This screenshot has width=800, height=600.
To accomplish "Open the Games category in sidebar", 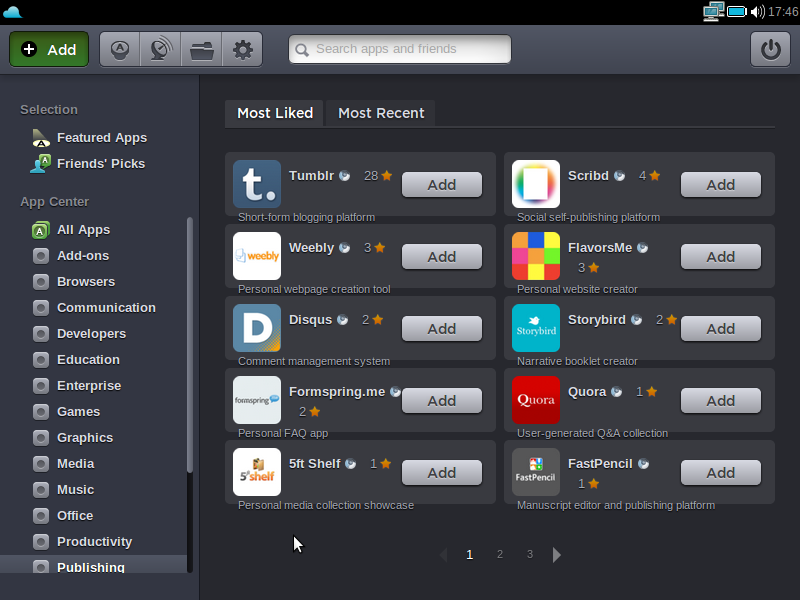I will 78,411.
